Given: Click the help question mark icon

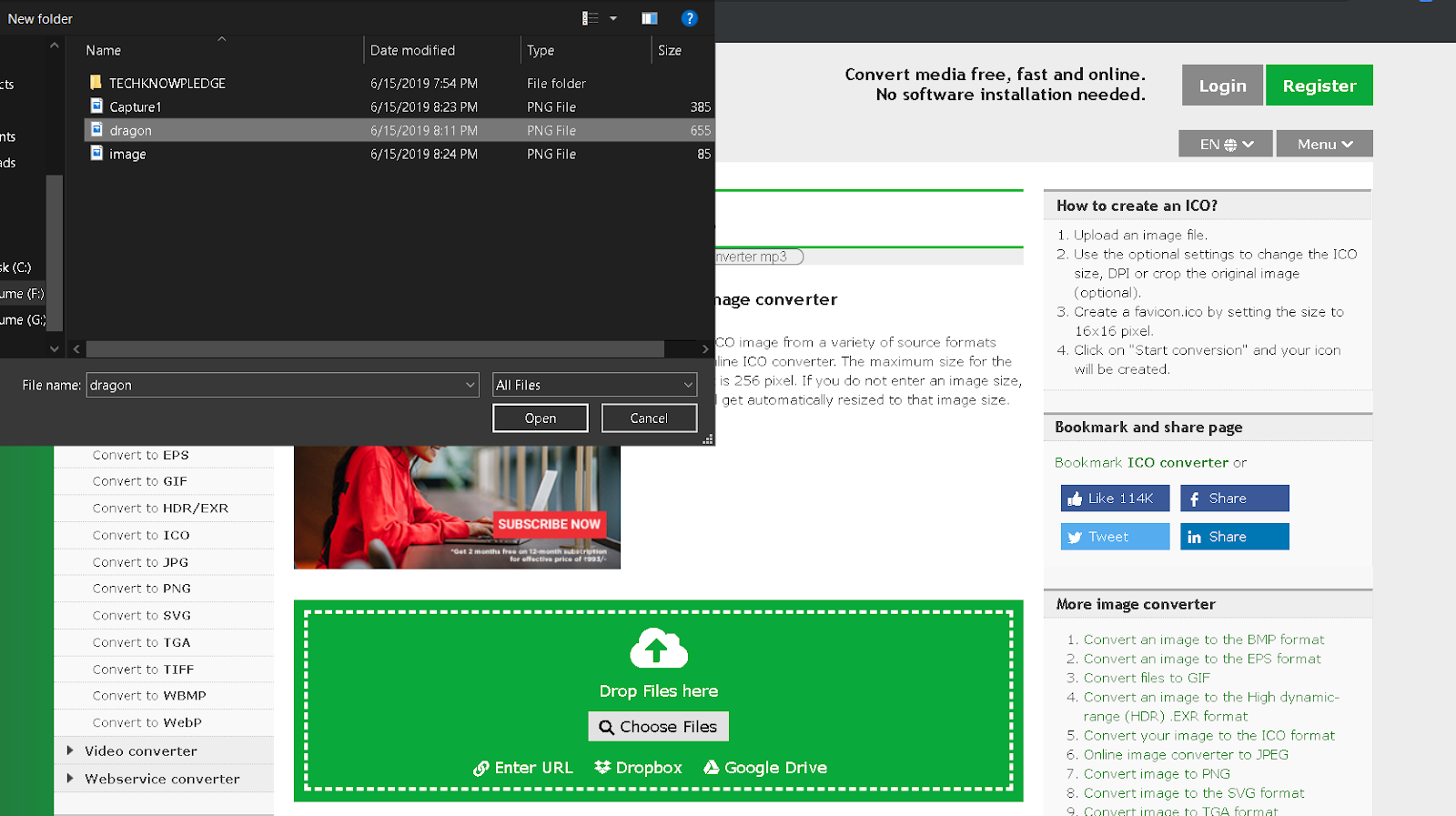Looking at the screenshot, I should [689, 18].
